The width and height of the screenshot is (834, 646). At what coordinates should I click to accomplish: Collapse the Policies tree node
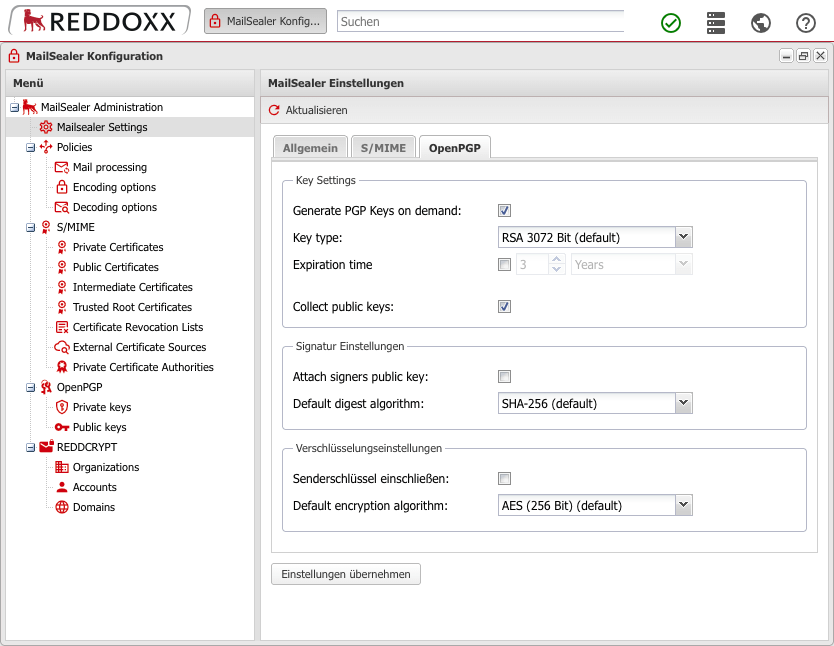(x=30, y=148)
